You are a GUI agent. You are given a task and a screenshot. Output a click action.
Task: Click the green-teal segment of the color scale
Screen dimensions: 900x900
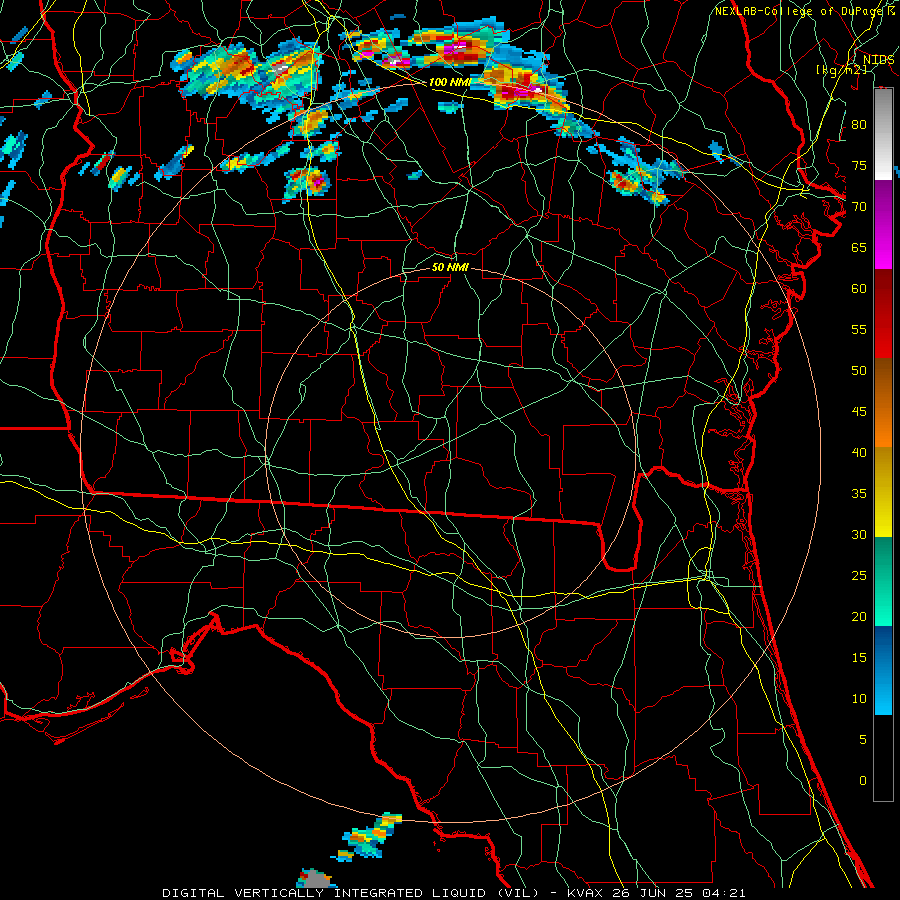[883, 581]
